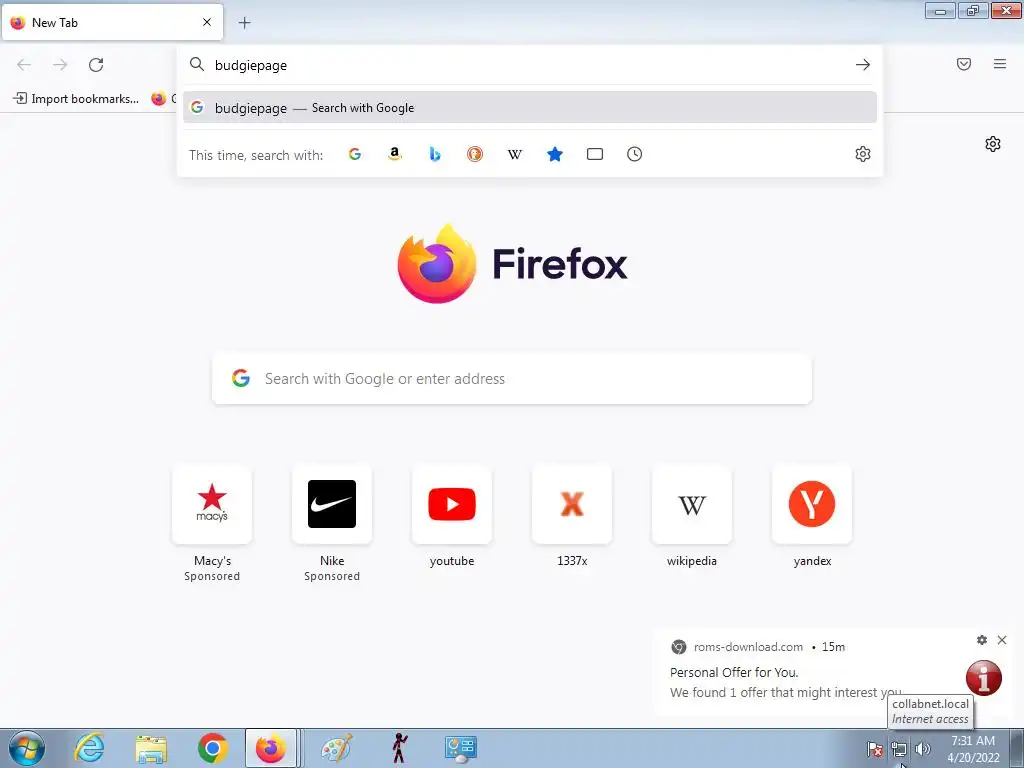
Task: Open Save to Pocket button
Action: 964,64
